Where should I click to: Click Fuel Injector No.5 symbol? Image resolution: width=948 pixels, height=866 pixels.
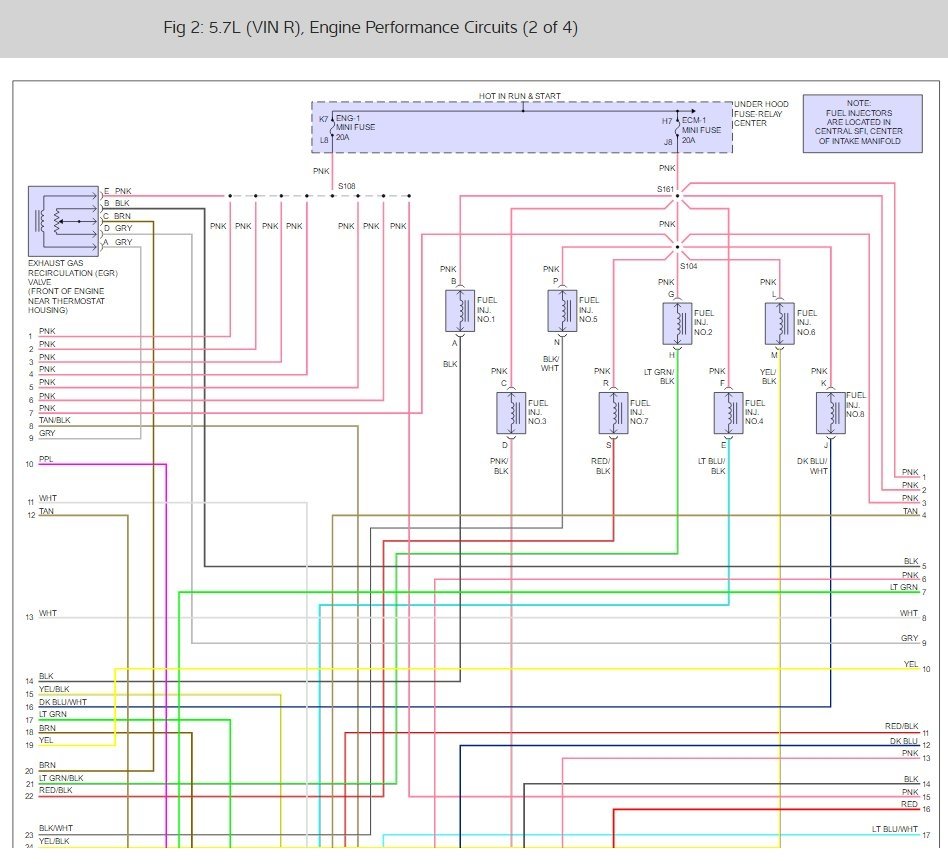point(562,311)
